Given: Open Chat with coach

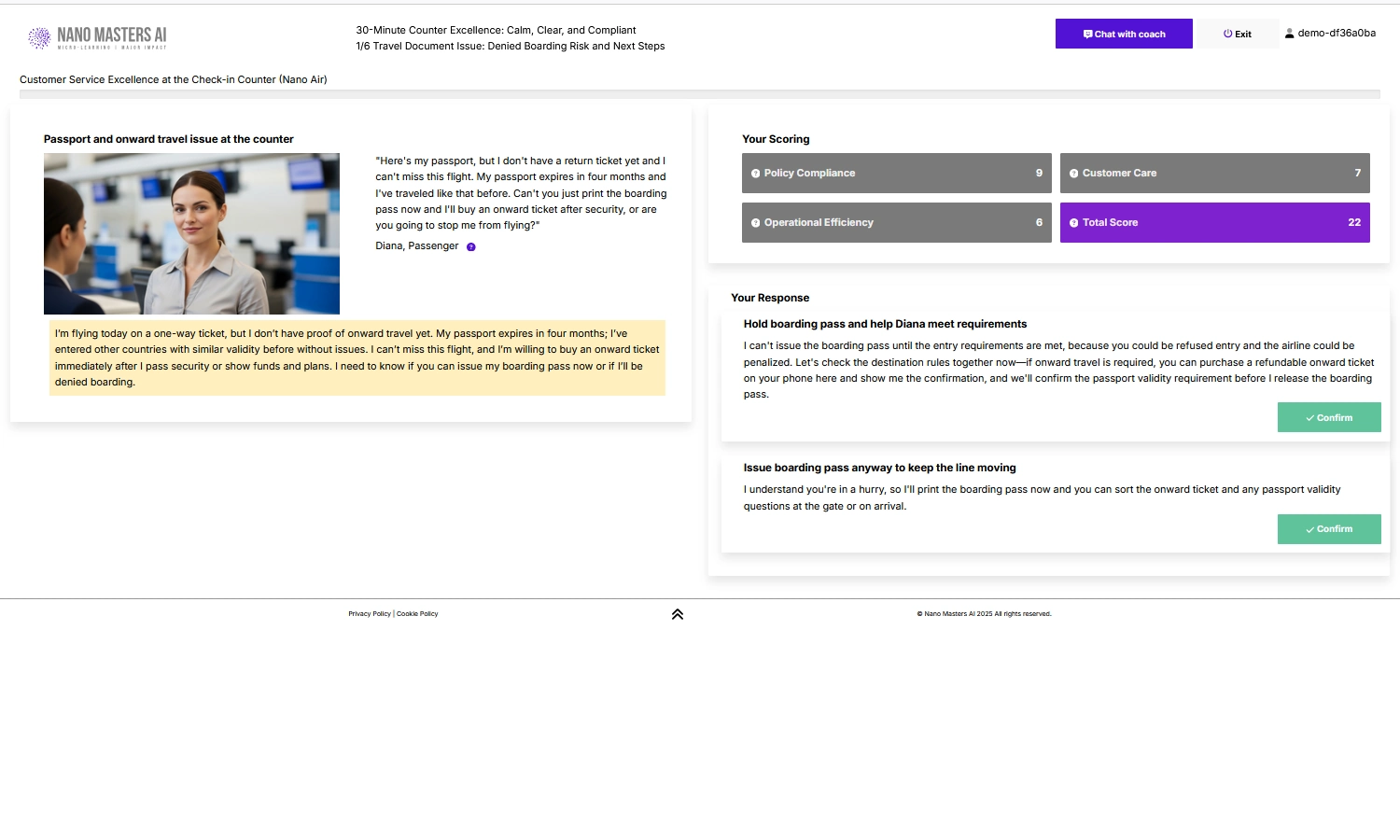Looking at the screenshot, I should tap(1124, 34).
